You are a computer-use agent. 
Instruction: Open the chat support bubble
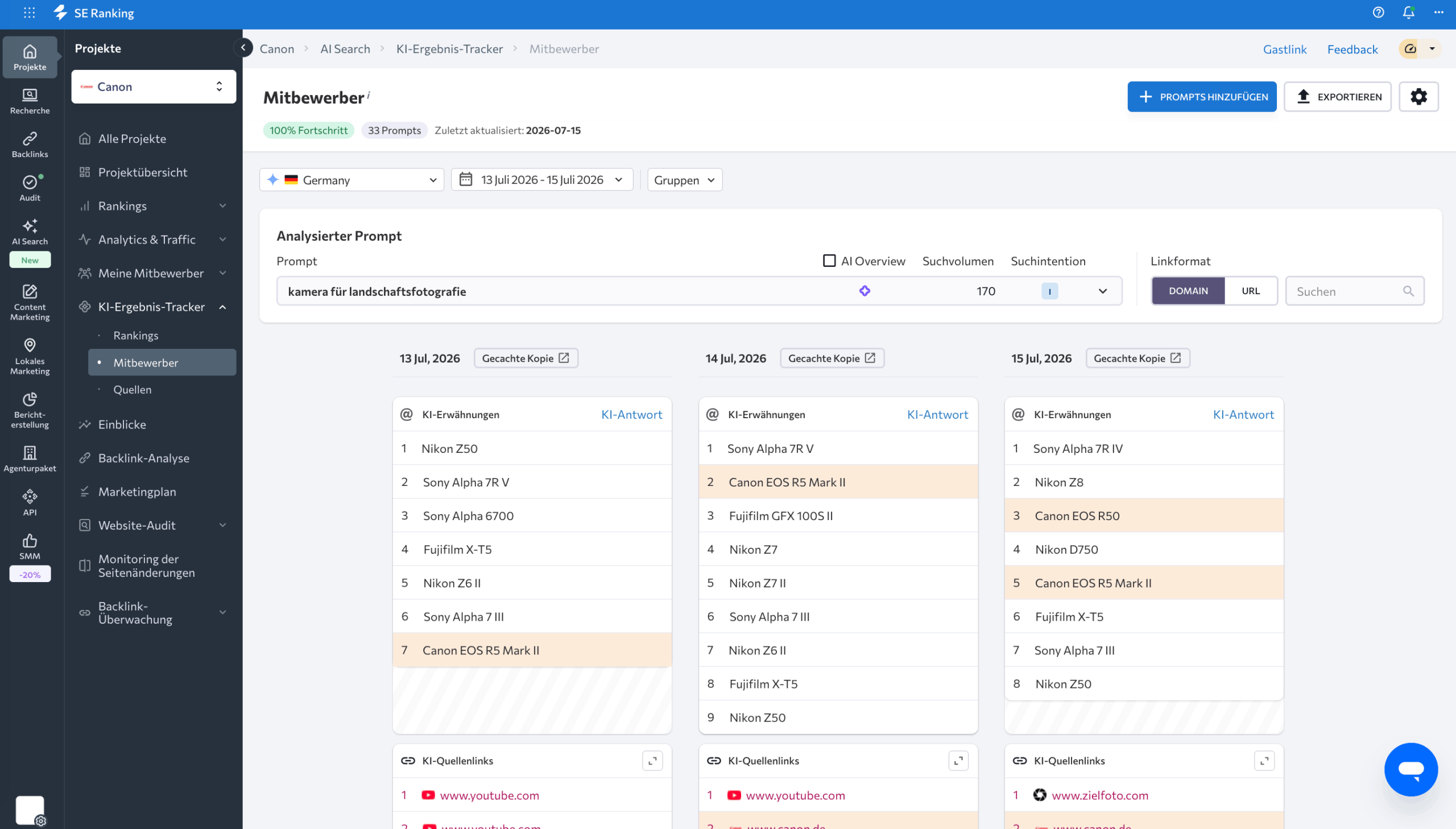1411,769
